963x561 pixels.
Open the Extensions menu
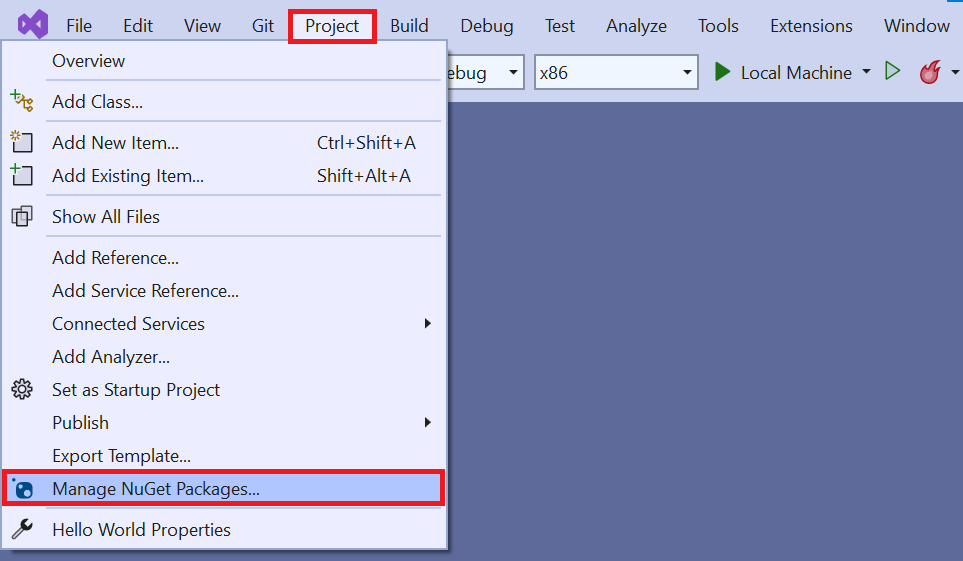(x=811, y=26)
